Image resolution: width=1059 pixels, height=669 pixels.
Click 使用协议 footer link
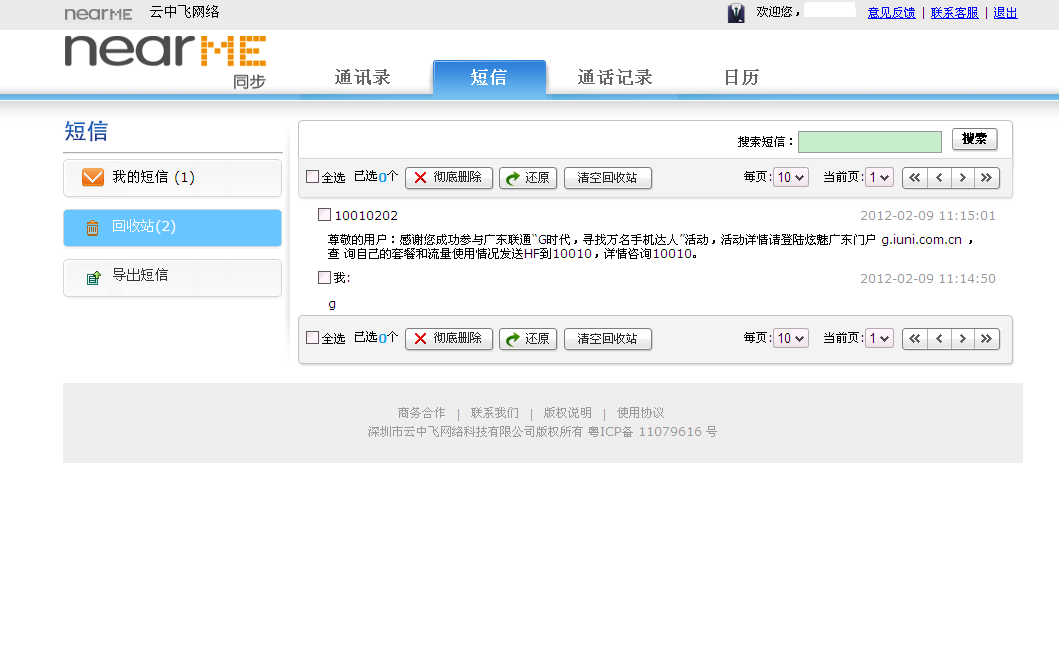pos(640,412)
